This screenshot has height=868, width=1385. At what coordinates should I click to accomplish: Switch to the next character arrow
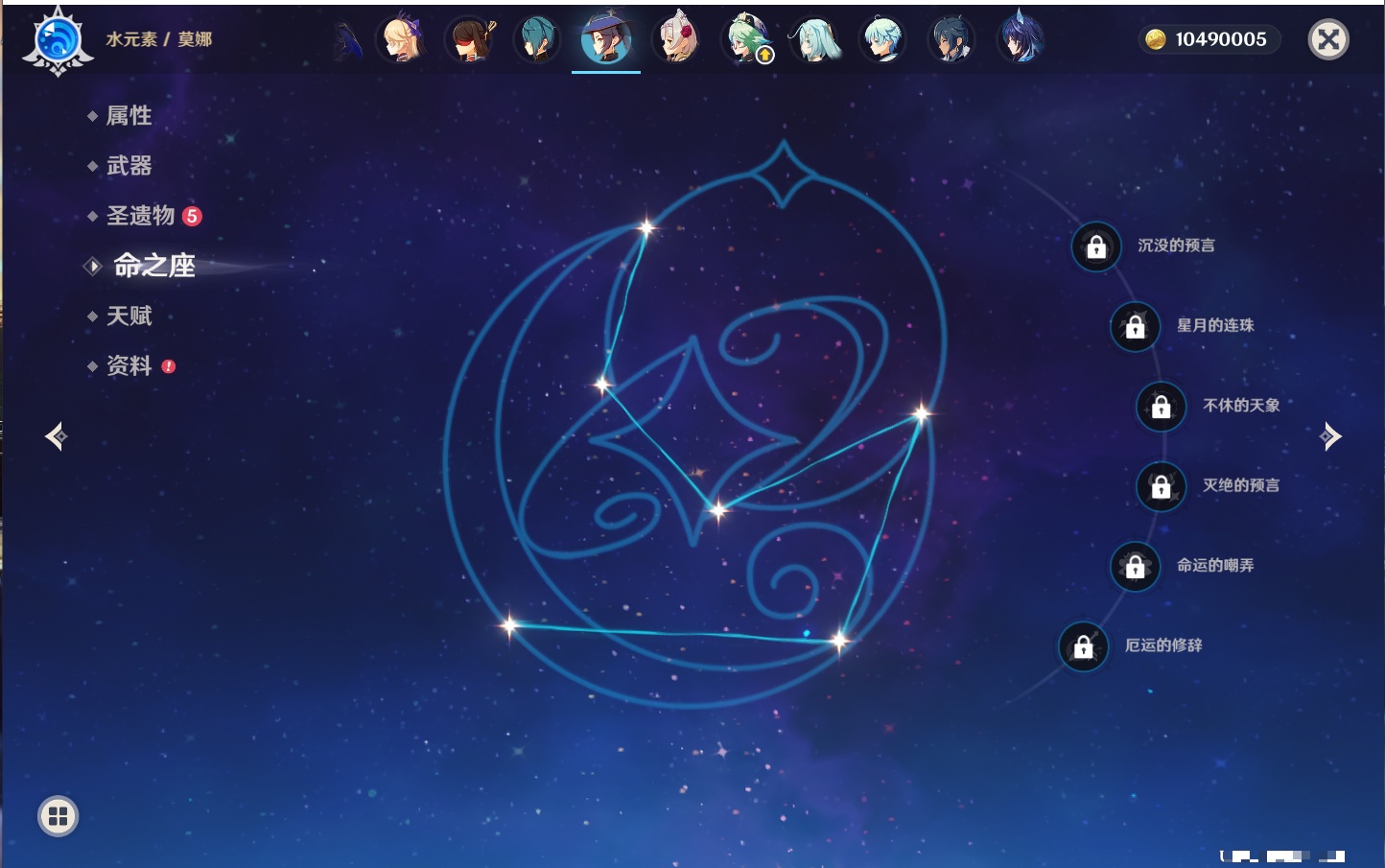pos(1330,436)
